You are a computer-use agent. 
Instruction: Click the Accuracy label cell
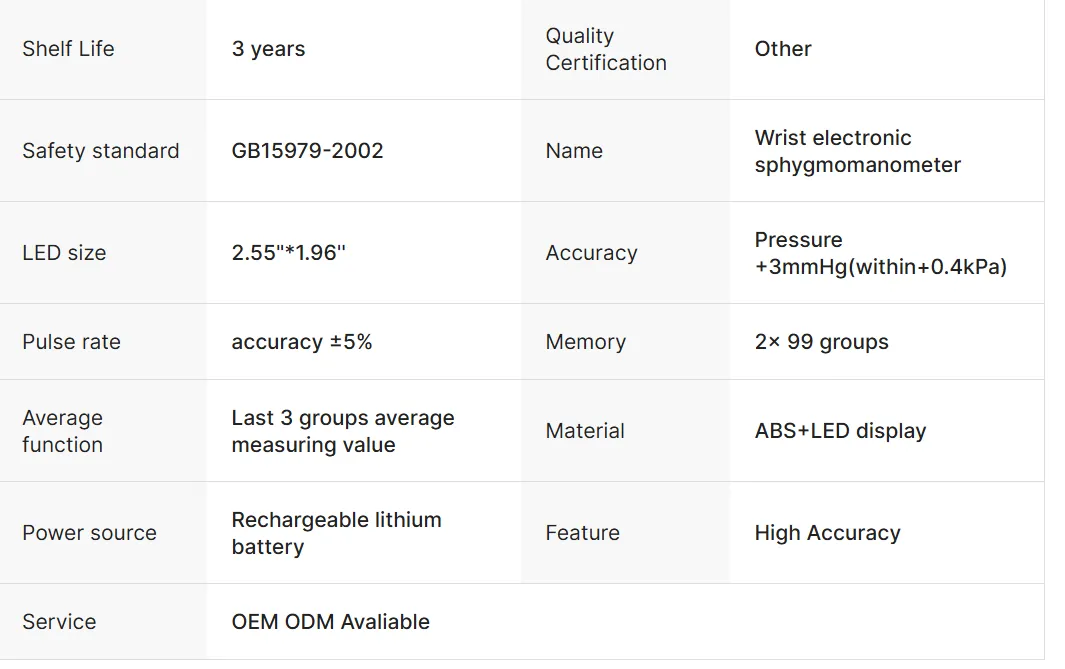tap(626, 253)
